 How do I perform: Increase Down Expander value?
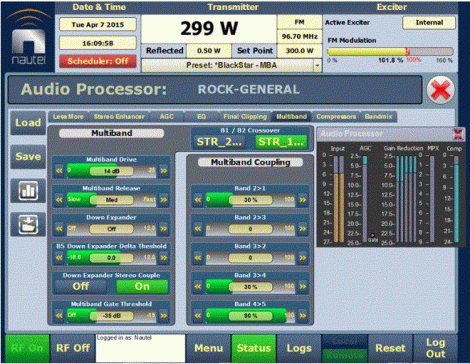click(x=164, y=229)
